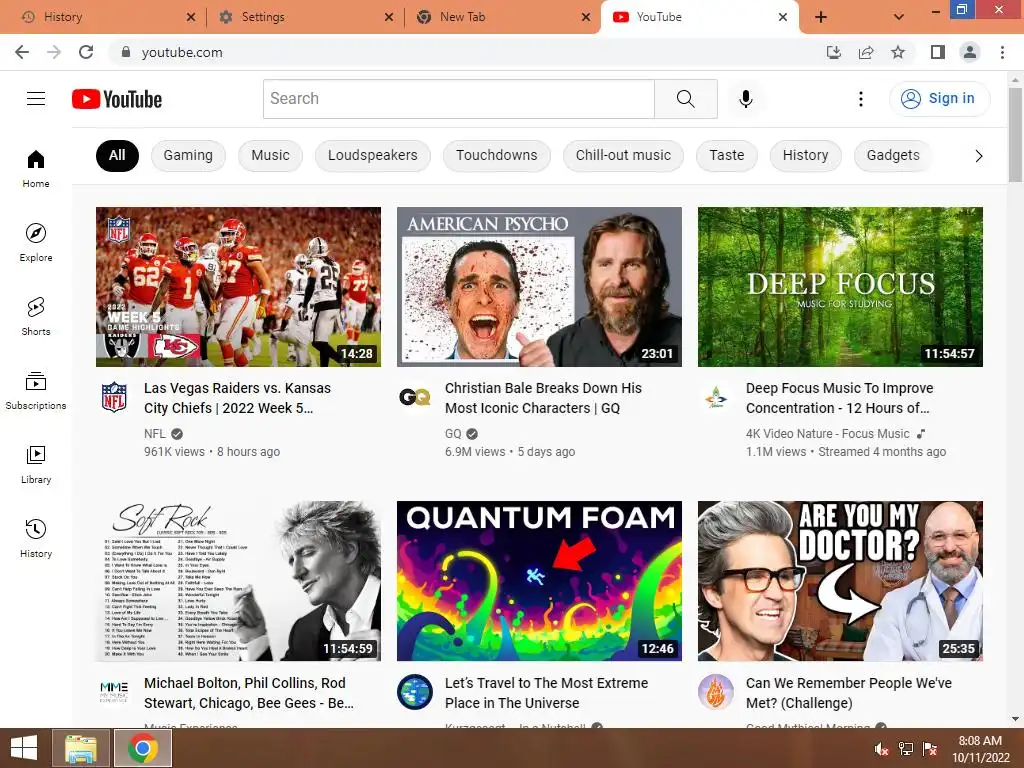
Task: Close the New Tab browser tab
Action: [586, 18]
